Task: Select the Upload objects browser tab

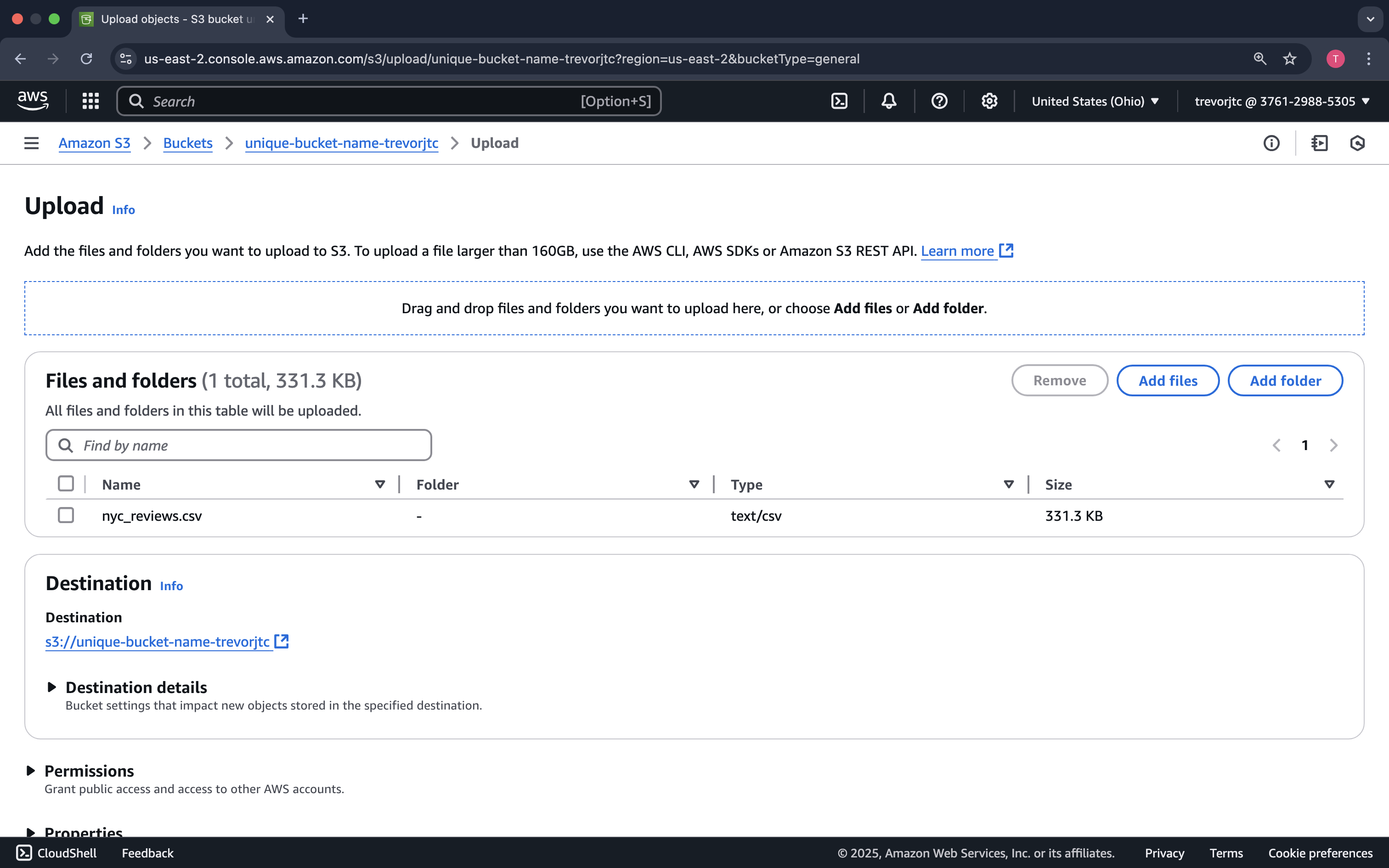Action: pyautogui.click(x=172, y=19)
